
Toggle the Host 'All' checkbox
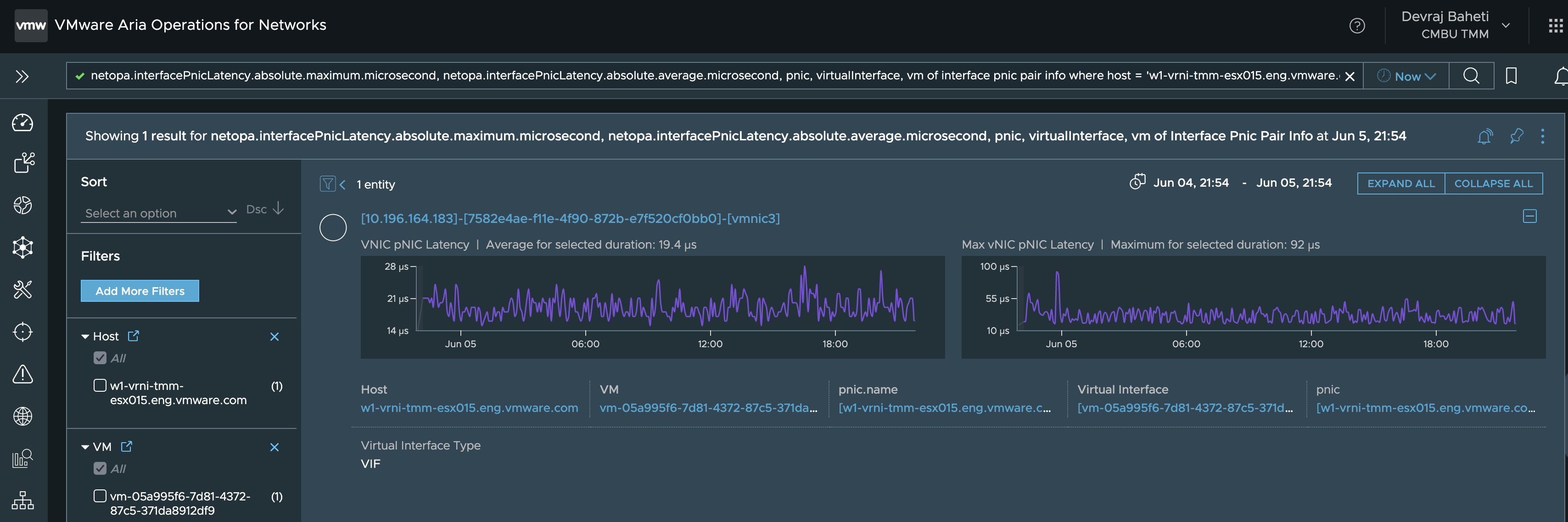coord(100,358)
